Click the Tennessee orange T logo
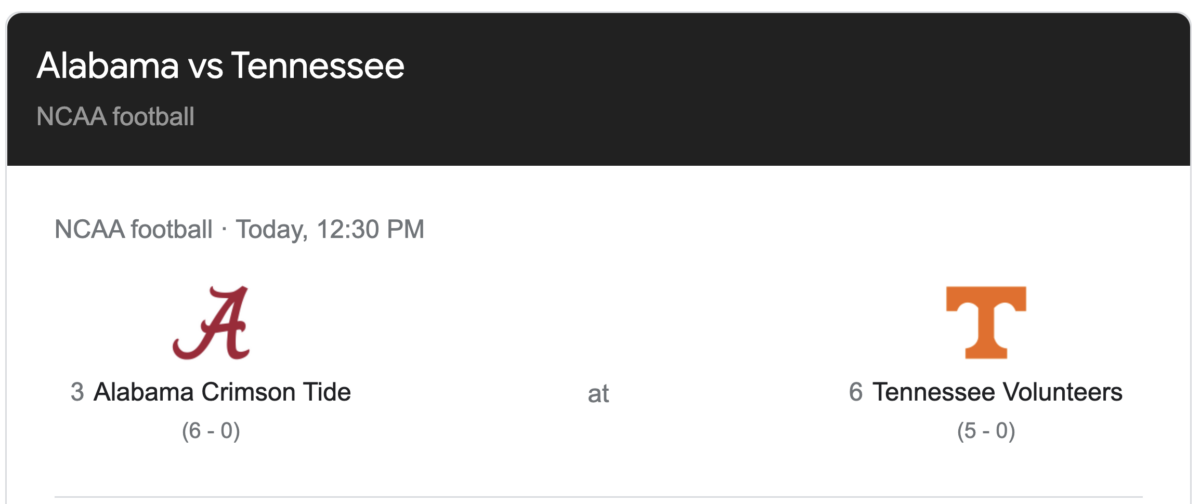Viewport: 1200px width, 504px height. [986, 323]
